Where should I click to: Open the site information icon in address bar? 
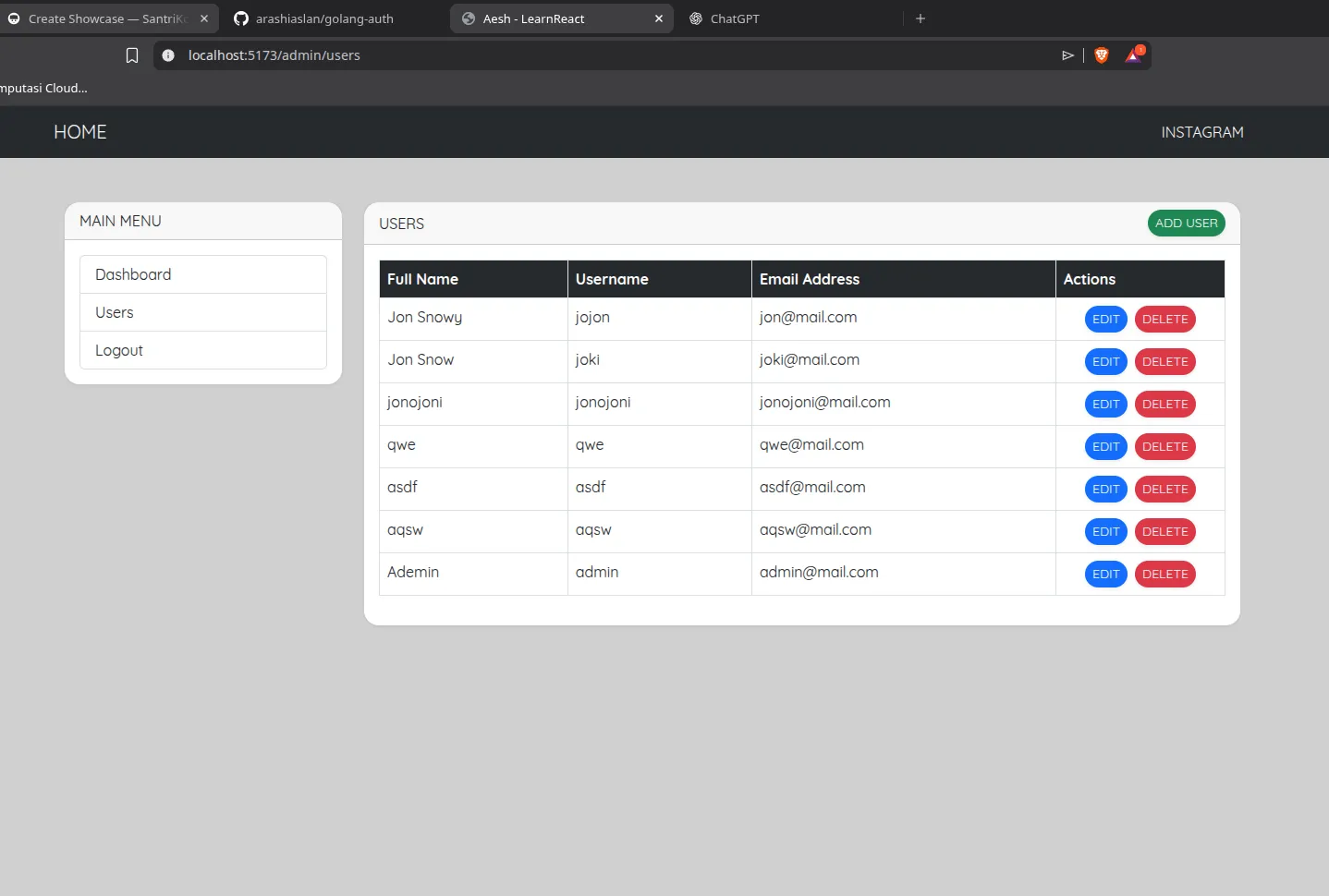tap(168, 55)
